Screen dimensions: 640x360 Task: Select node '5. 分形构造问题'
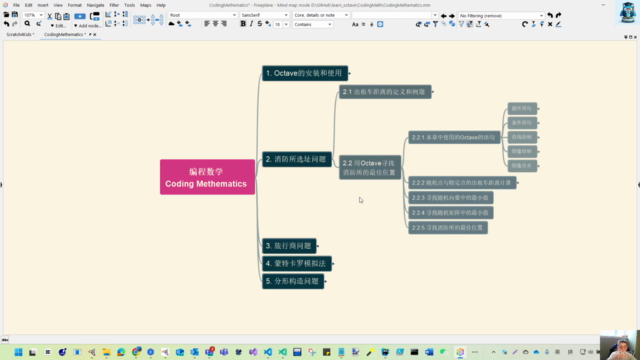[x=293, y=281]
